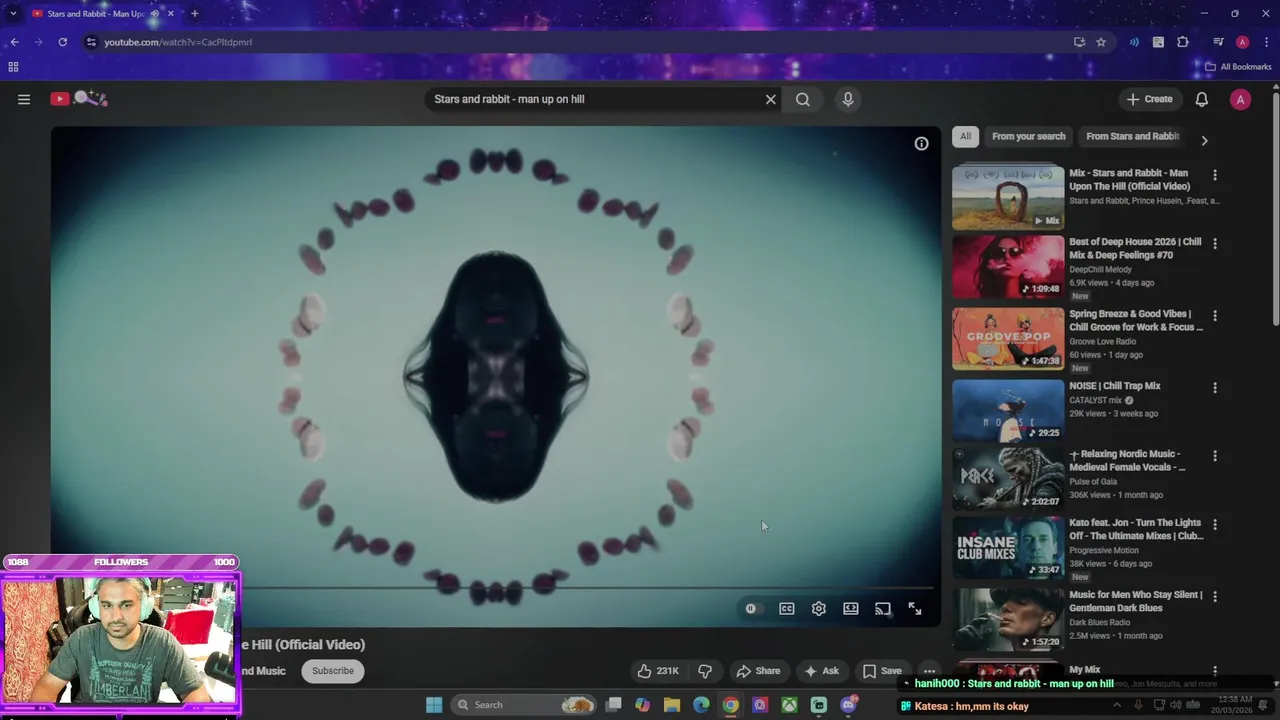Viewport: 1280px width, 720px height.
Task: Open Kato feat. Jon Turn The Lights Off
Action: [x=1135, y=529]
